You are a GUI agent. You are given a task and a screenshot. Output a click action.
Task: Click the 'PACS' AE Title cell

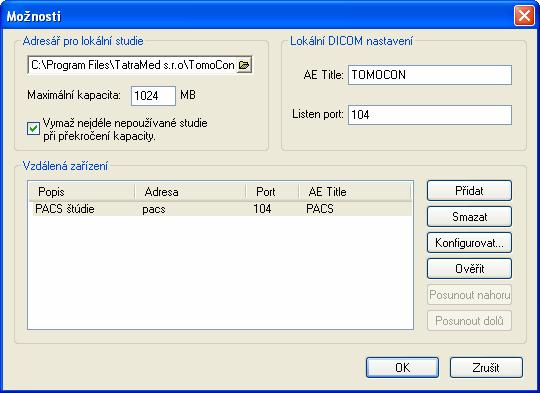(x=320, y=209)
